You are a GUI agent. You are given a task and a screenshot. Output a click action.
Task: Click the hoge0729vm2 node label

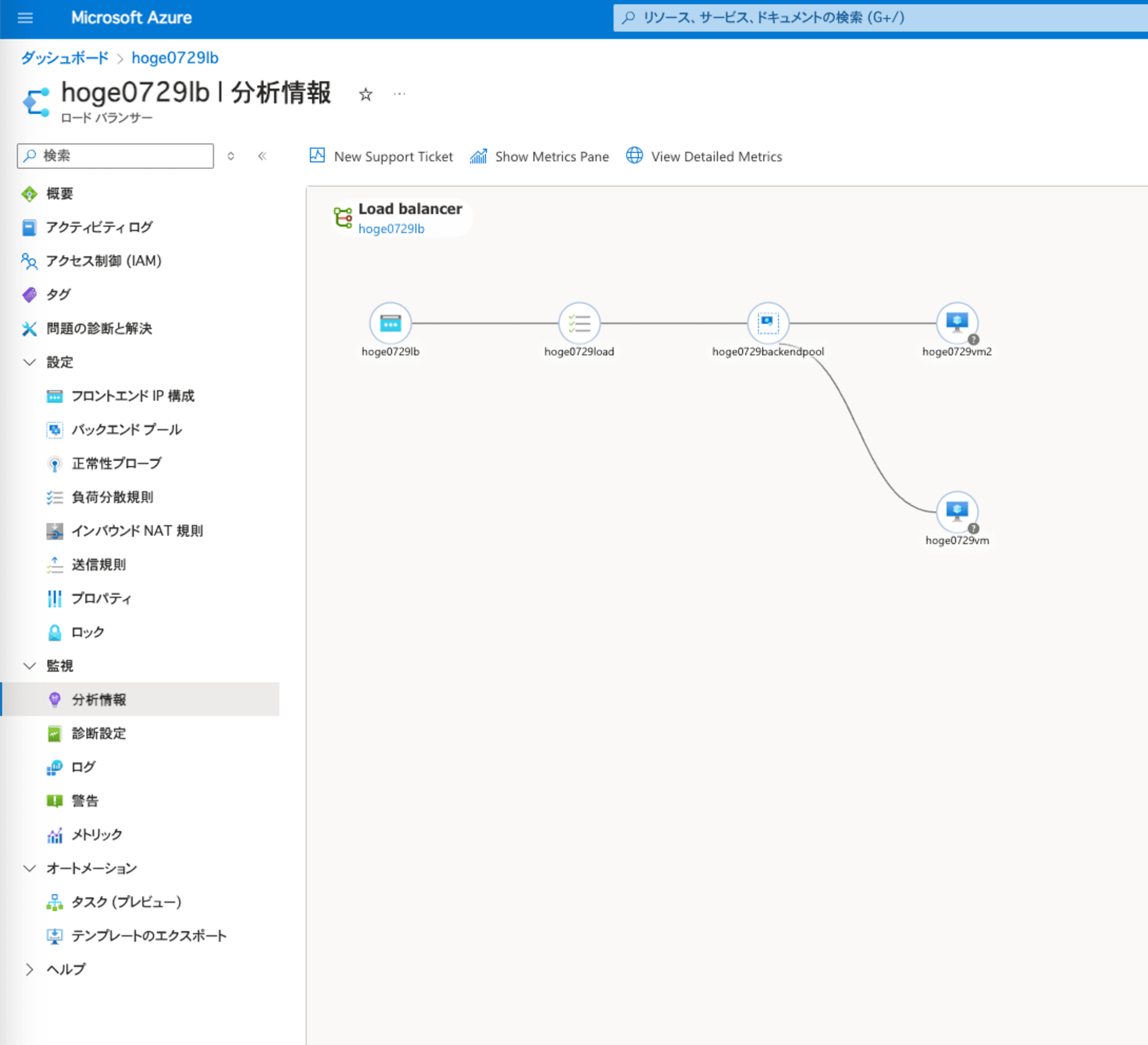[x=957, y=352]
